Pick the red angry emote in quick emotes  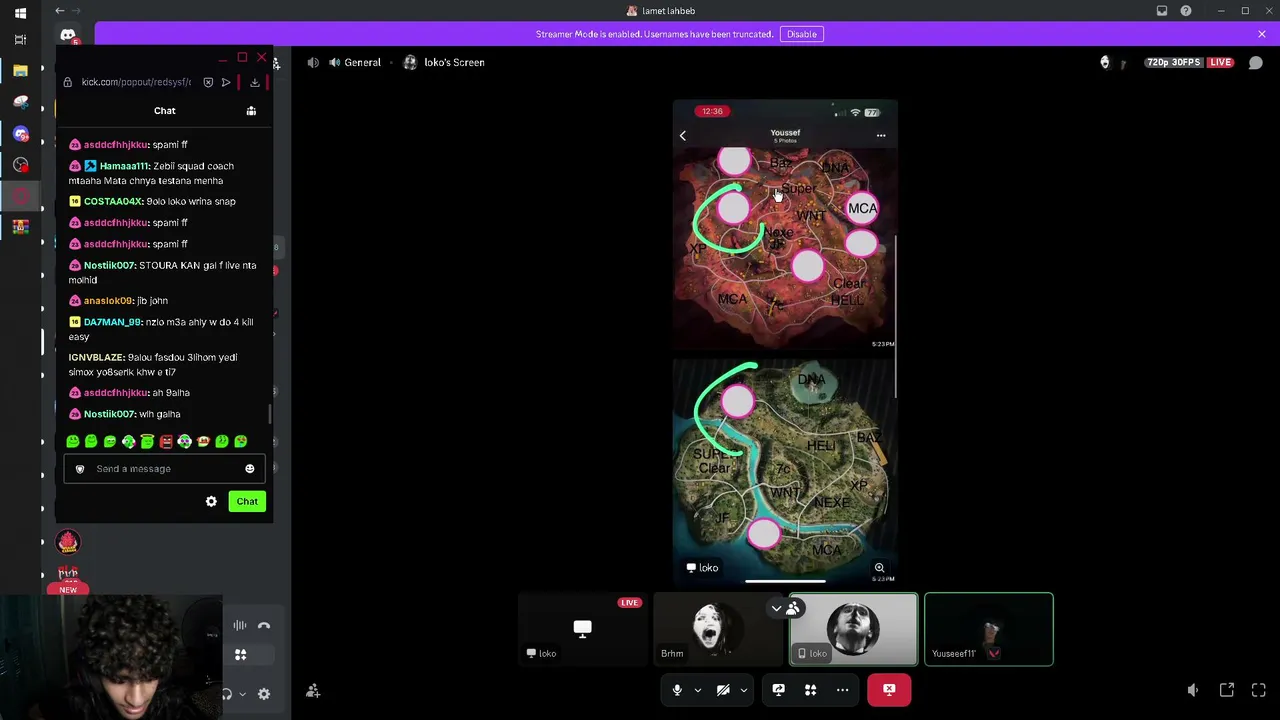pyautogui.click(x=166, y=441)
